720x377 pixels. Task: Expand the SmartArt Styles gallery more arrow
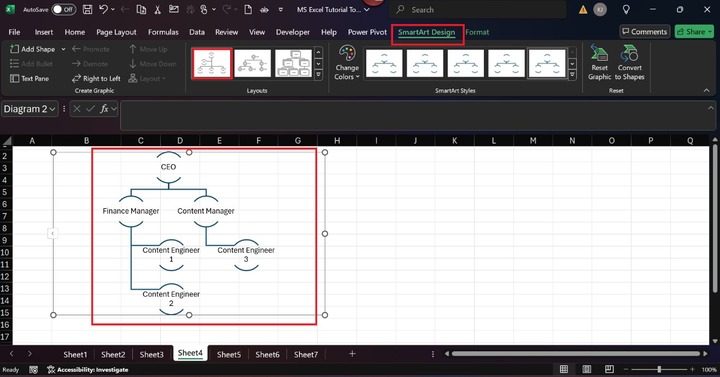[572, 74]
